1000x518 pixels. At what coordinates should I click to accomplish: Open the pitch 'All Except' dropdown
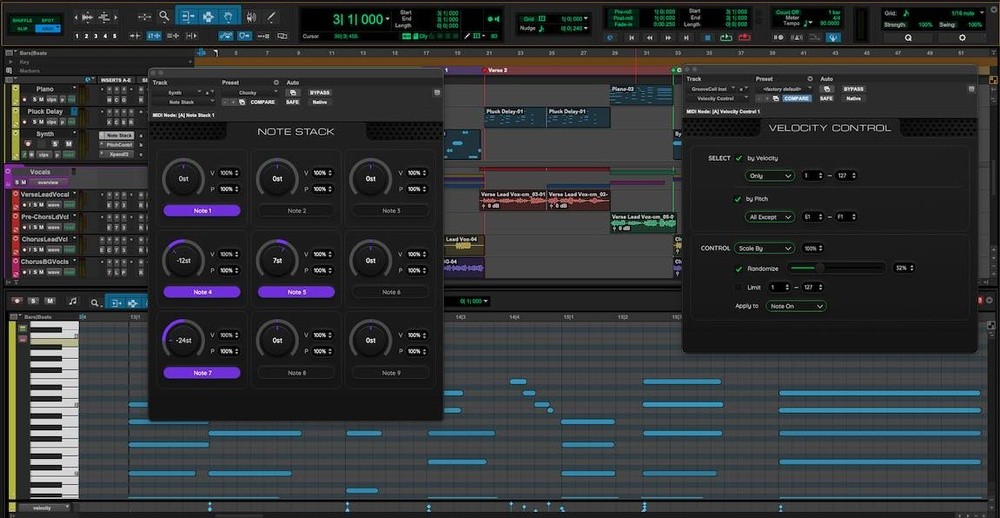click(770, 217)
